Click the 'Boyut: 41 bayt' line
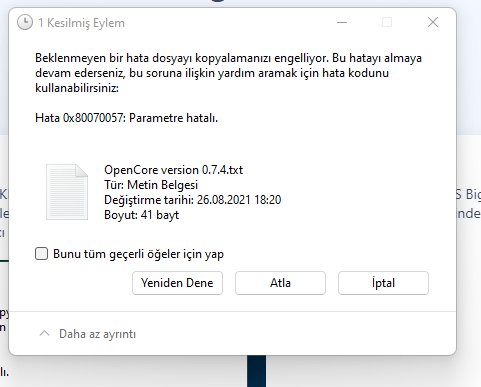Viewport: 481px width, 387px height. (x=142, y=215)
